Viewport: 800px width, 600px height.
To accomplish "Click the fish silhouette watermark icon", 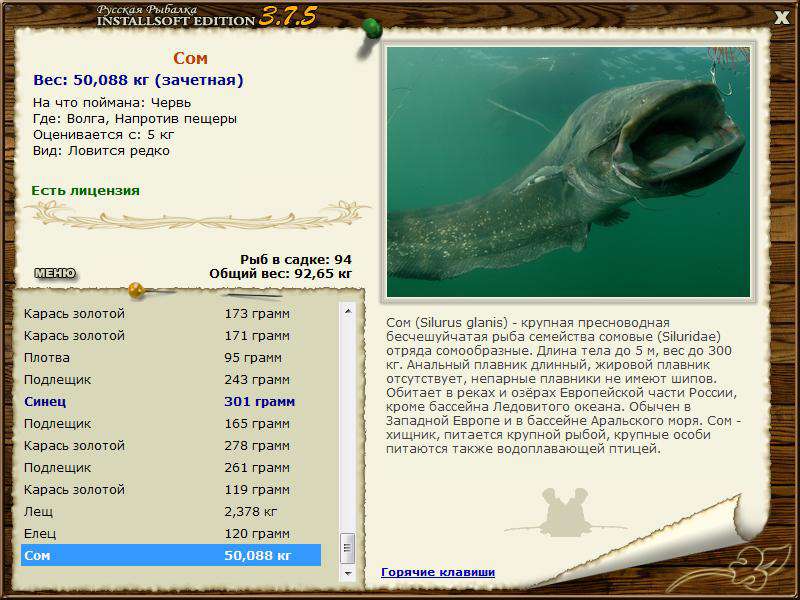I will pyautogui.click(x=564, y=512).
